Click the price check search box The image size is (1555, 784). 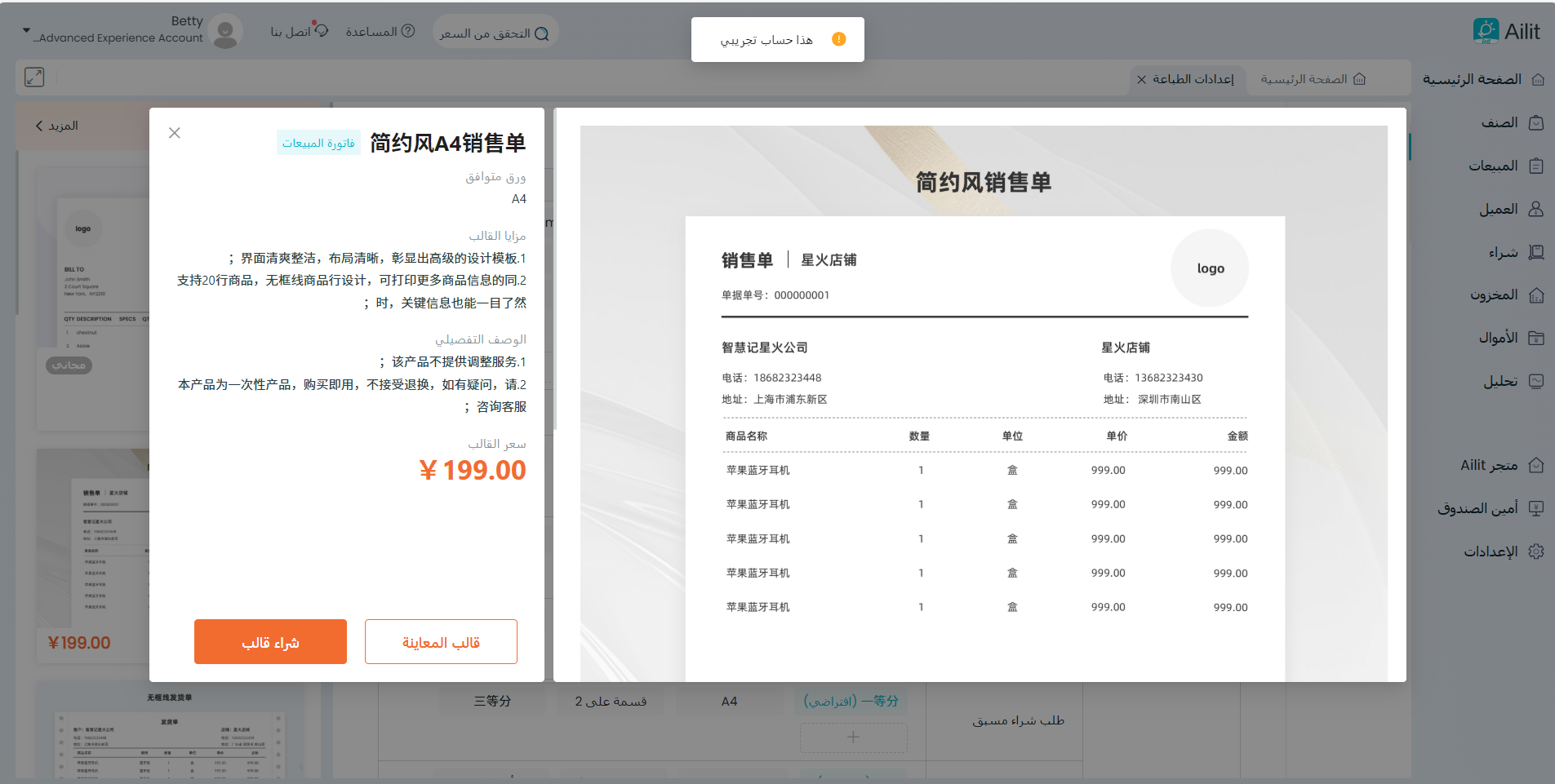coord(495,33)
